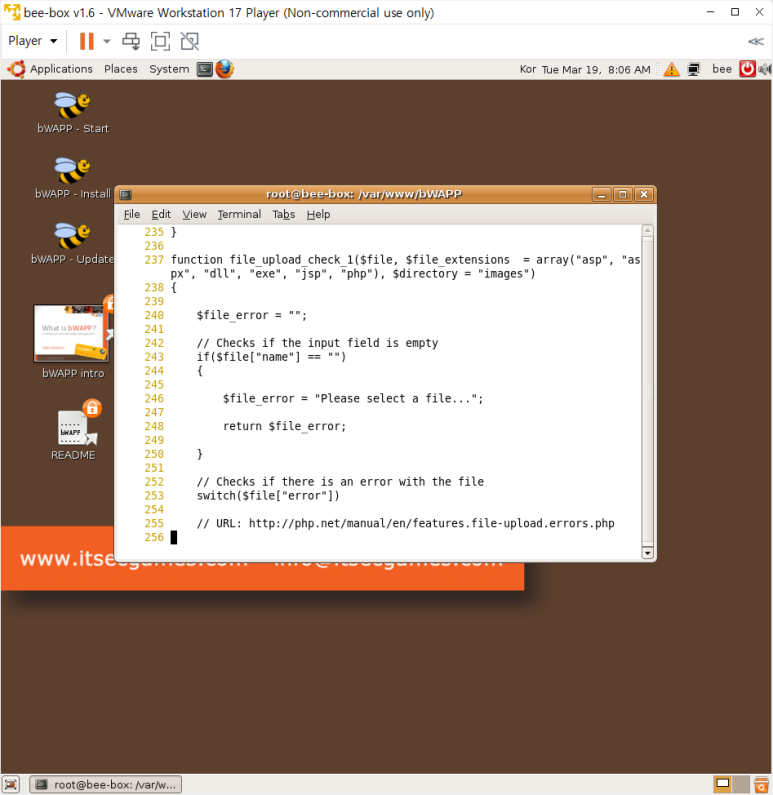Enter VMware full screen mode
The width and height of the screenshot is (773, 795).
pyautogui.click(x=160, y=41)
